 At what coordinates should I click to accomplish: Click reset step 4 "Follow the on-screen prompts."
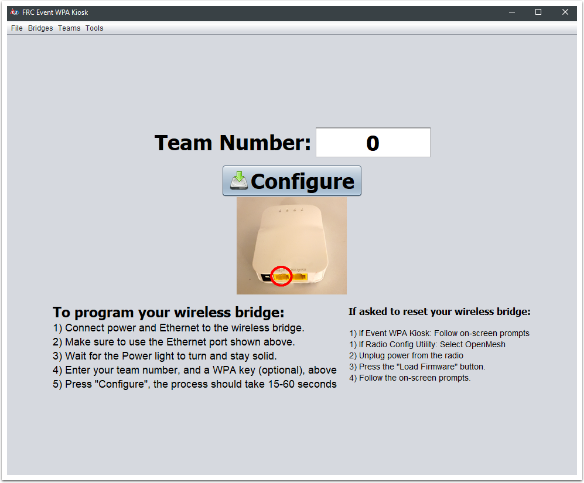410,378
